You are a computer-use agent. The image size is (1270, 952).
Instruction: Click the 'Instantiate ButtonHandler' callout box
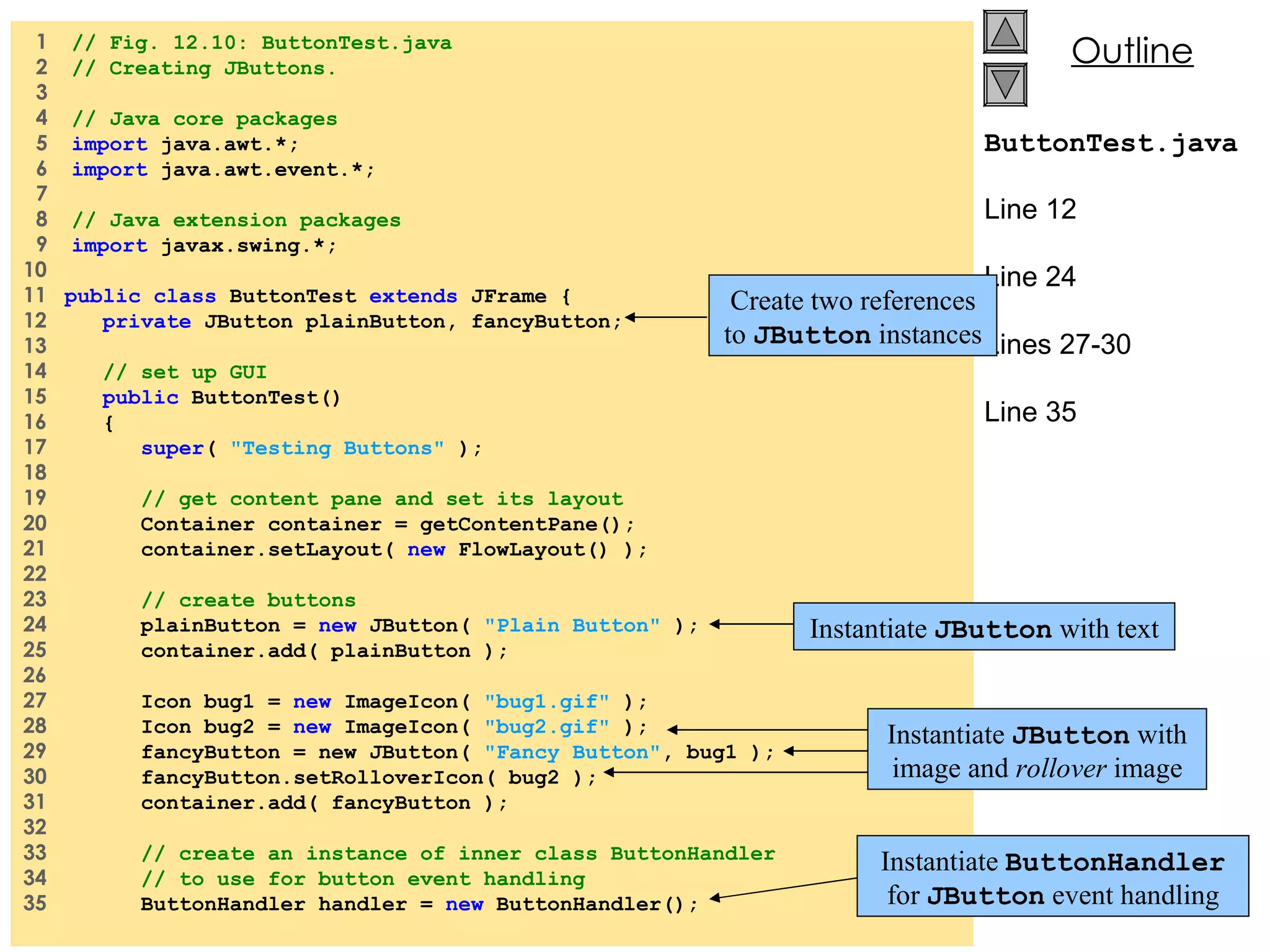[x=1052, y=877]
